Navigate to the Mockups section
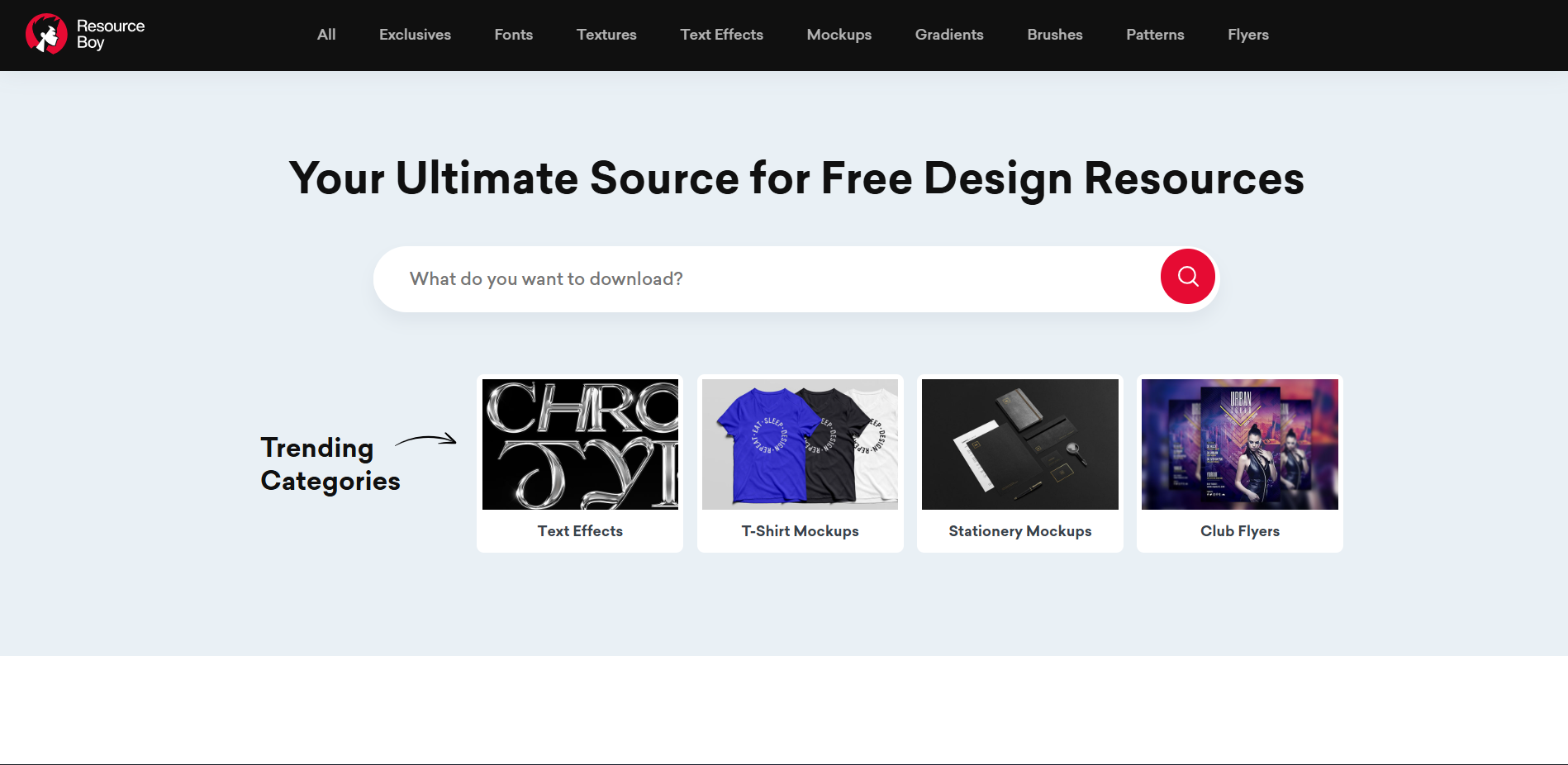The width and height of the screenshot is (1568, 765). click(839, 35)
